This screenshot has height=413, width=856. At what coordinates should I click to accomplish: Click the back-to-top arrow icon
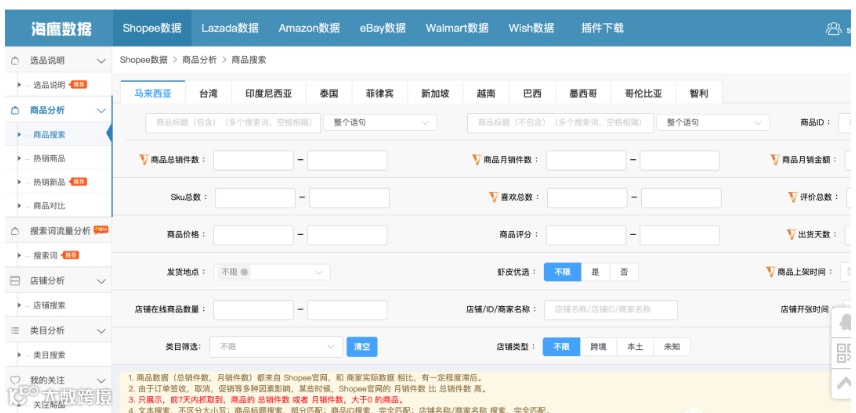click(x=845, y=383)
